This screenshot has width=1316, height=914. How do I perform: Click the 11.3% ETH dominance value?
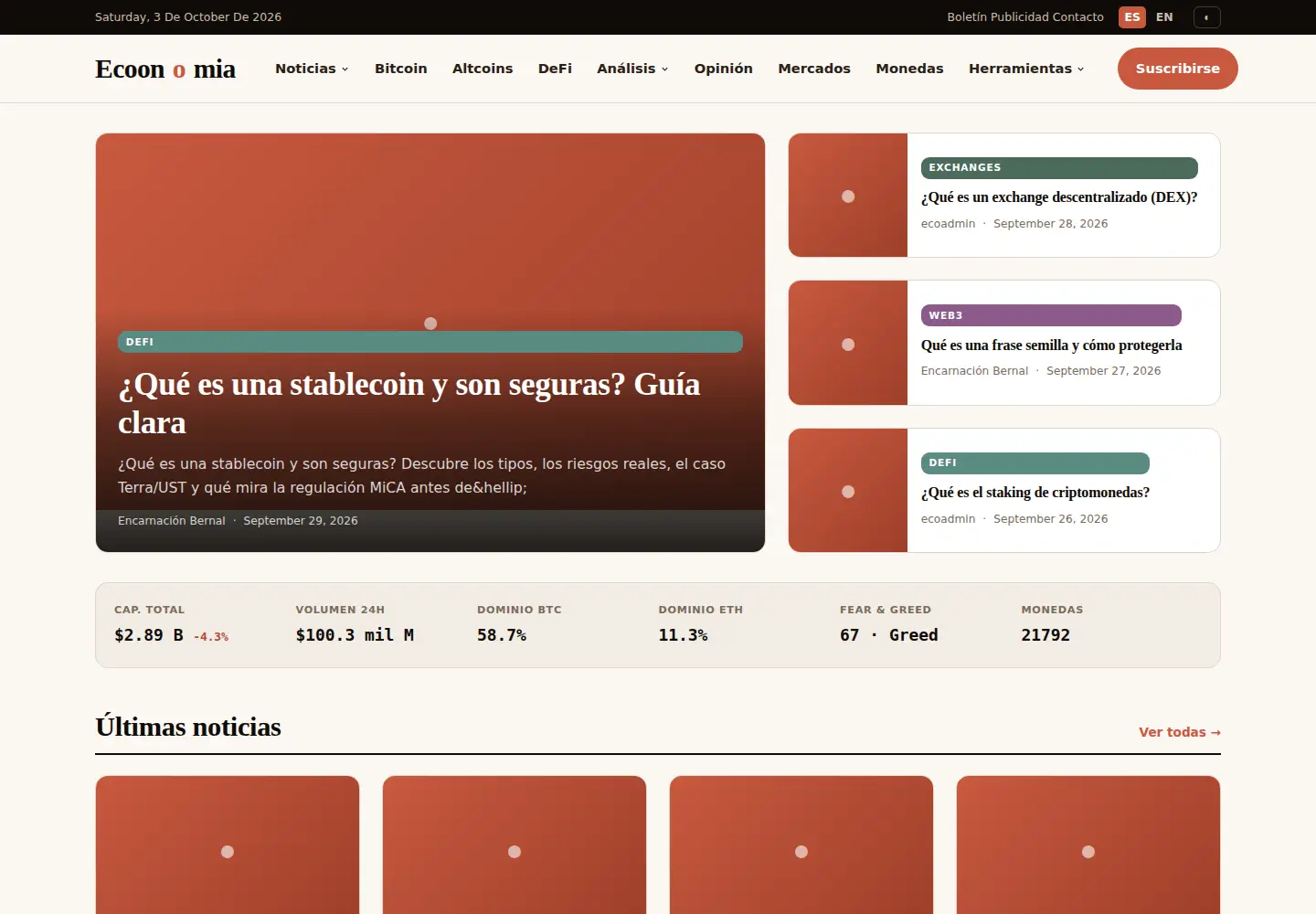click(x=683, y=635)
